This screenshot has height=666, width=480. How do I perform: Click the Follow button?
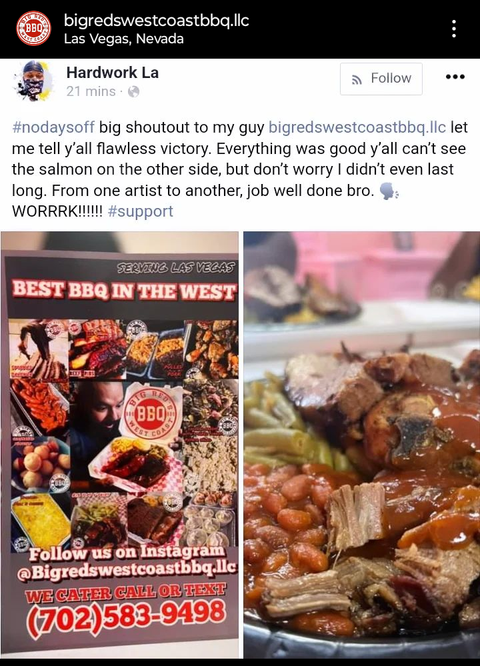381,79
